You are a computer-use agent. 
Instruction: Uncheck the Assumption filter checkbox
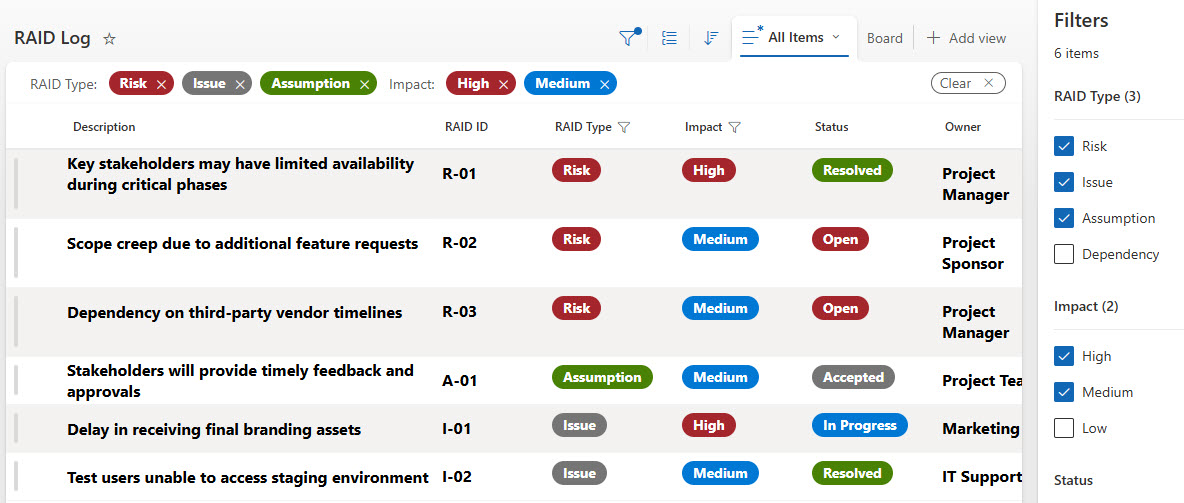pos(1064,218)
